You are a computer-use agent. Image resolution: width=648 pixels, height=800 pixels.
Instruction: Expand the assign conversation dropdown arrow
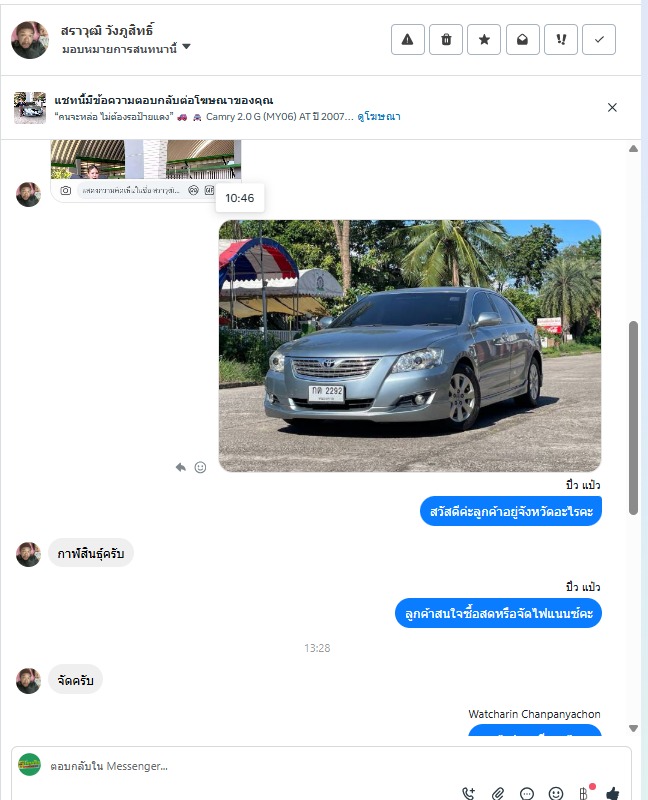(187, 47)
